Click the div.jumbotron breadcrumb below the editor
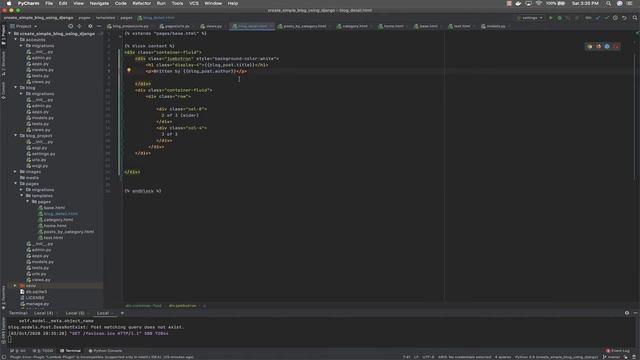Image resolution: width=640 pixels, height=360 pixels. click(x=182, y=306)
